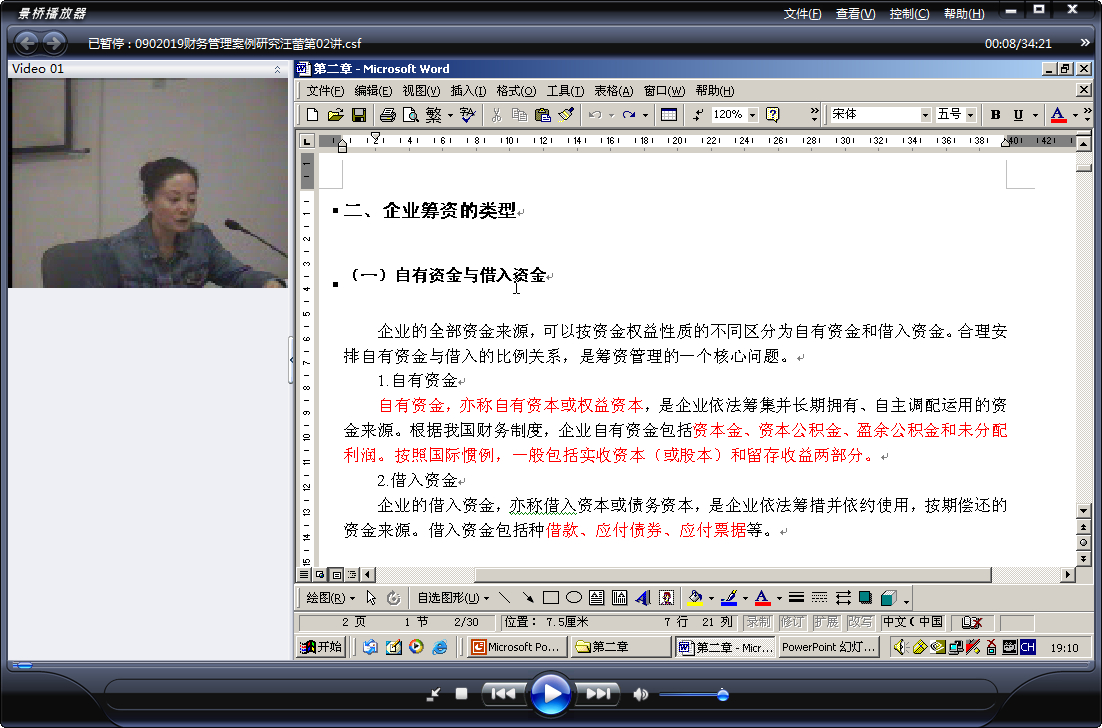Click the Paste clipboard icon
Screen dimensions: 1102x728
tap(543, 115)
